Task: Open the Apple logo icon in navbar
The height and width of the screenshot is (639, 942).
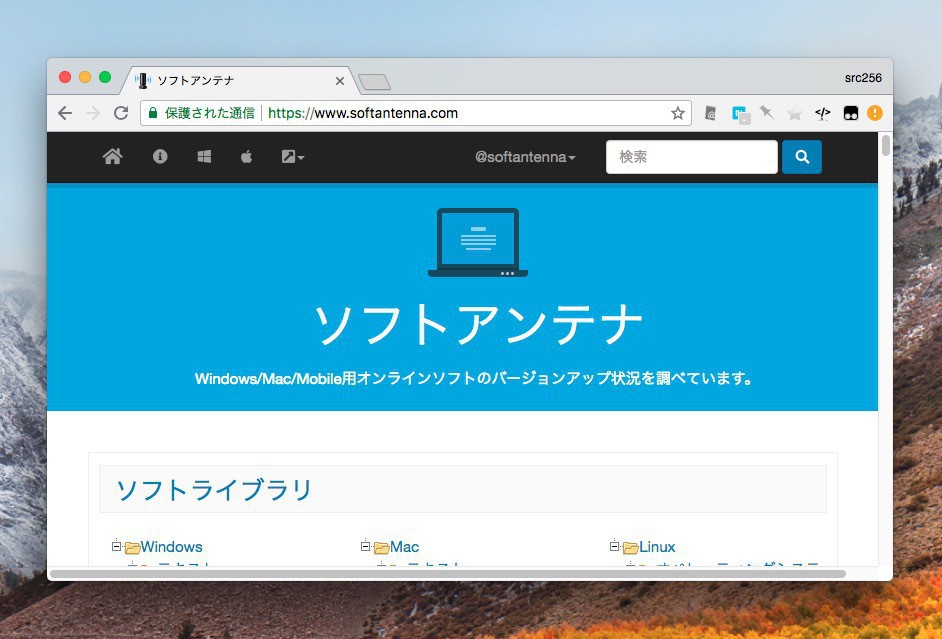Action: point(246,157)
